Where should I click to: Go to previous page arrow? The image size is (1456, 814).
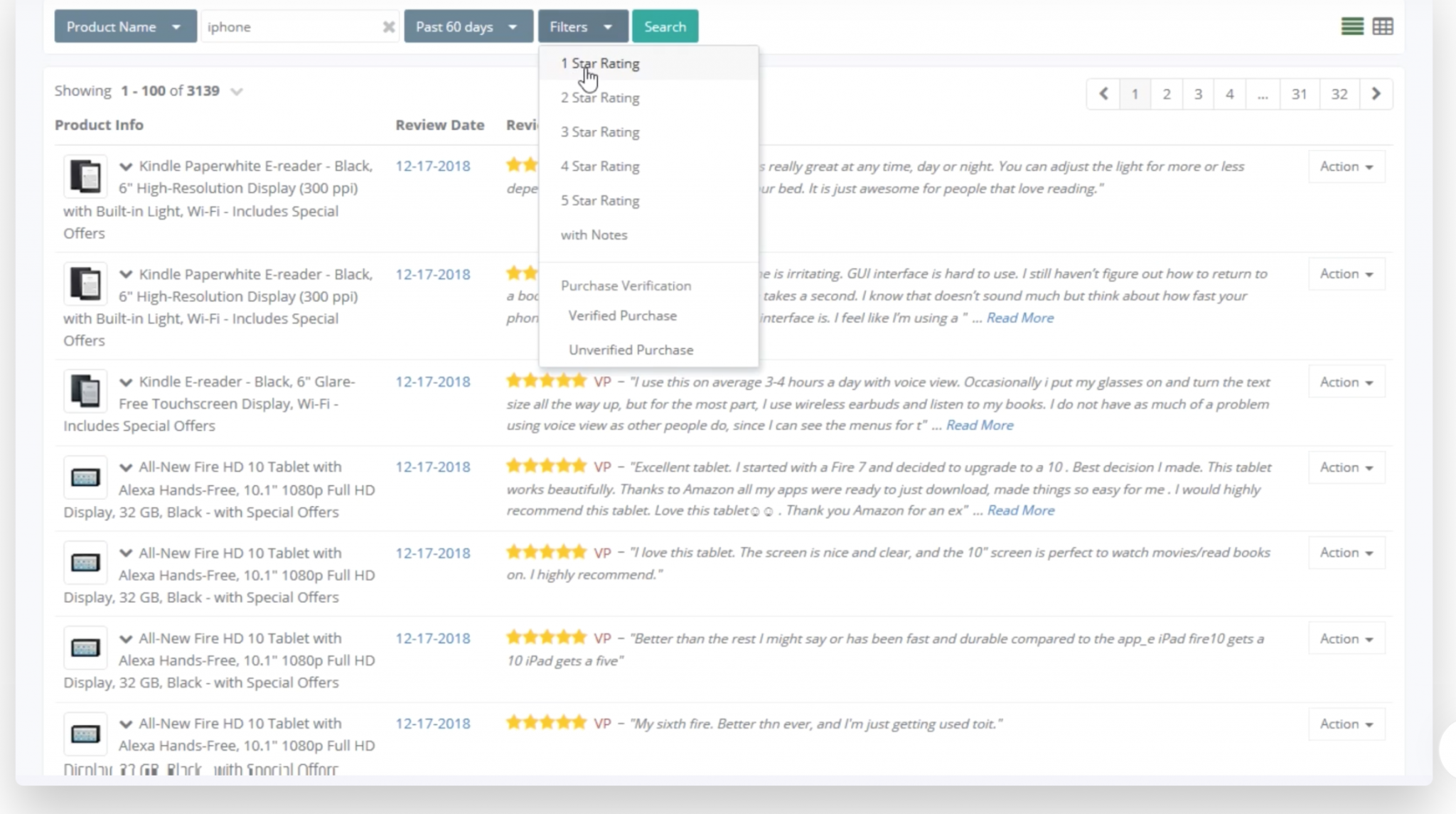[x=1103, y=94]
